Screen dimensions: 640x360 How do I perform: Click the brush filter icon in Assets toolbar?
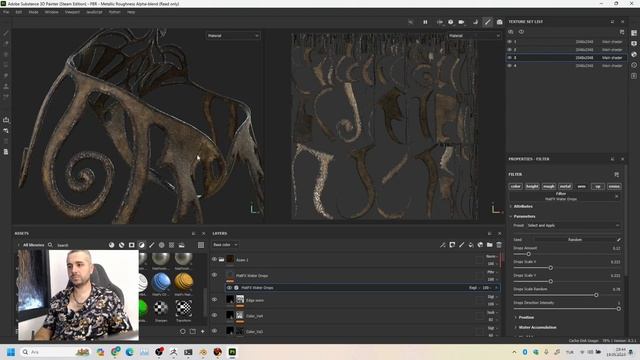tap(151, 245)
